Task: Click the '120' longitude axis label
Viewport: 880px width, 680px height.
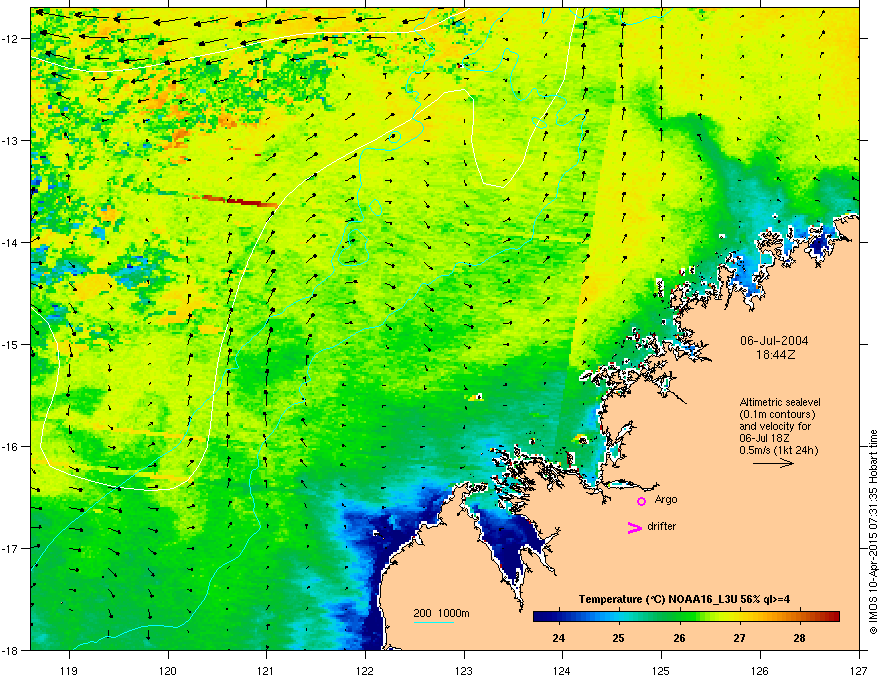Action: (x=168, y=670)
